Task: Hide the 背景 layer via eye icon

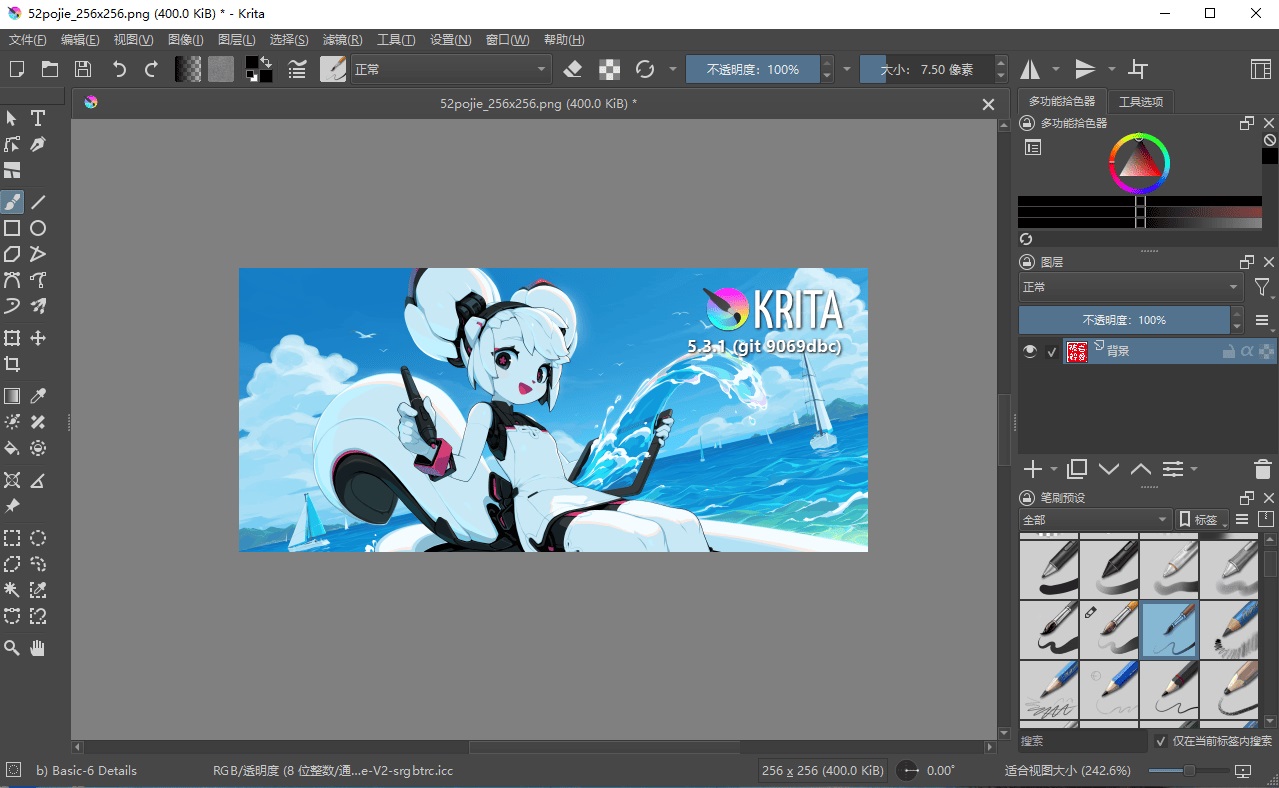Action: coord(1030,351)
